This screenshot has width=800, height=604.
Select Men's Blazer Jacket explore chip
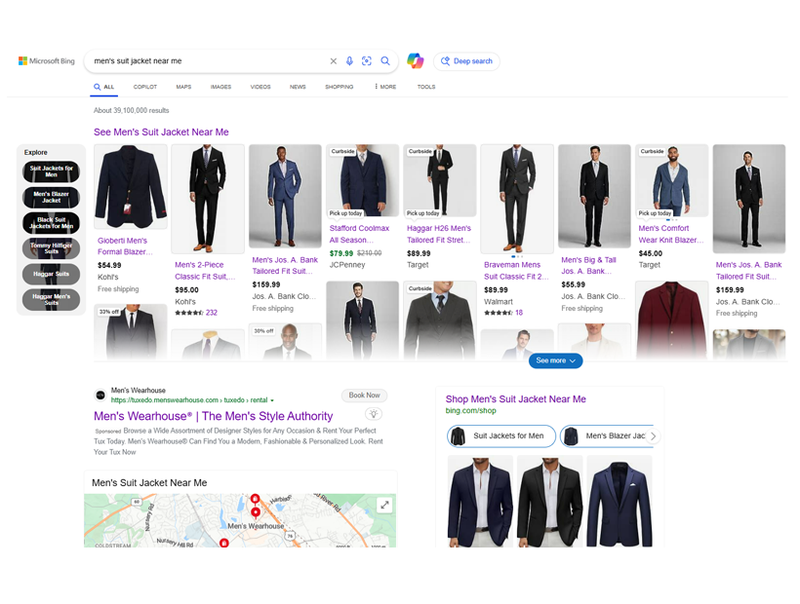(51, 197)
